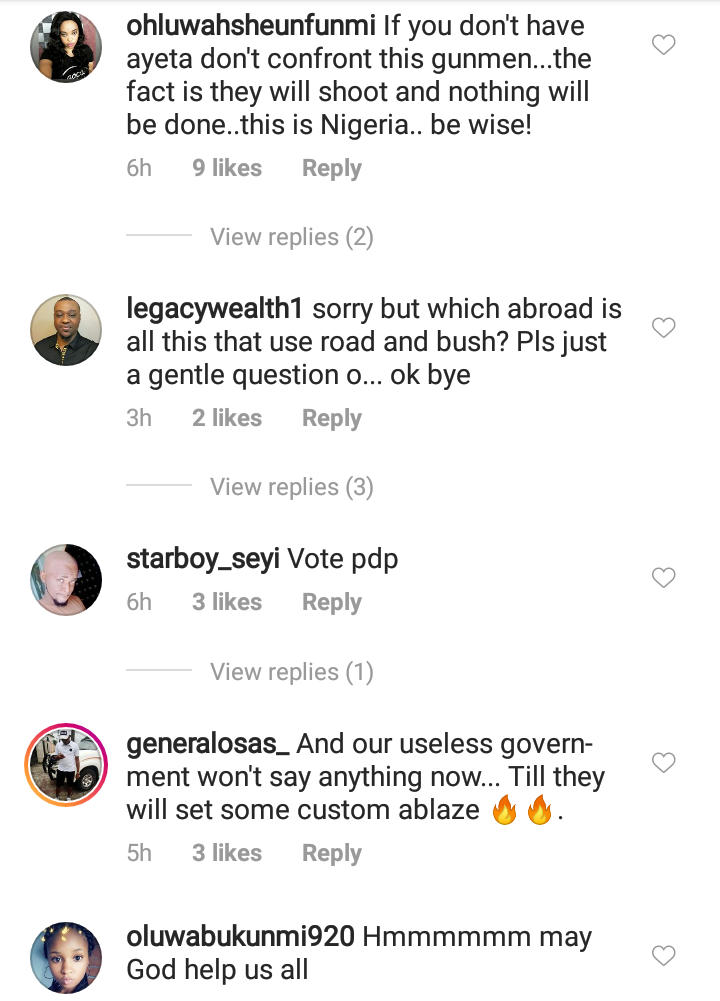View who gave ohluwahsheunfunmi's comment 9 likes

point(227,169)
